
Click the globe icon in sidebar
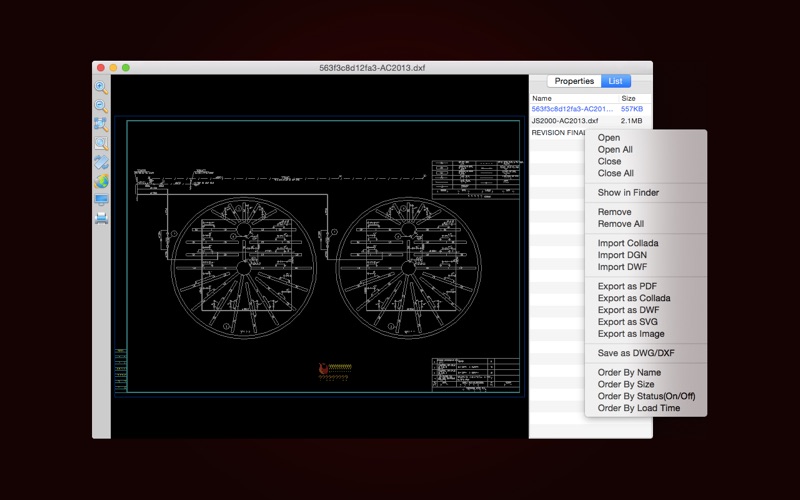point(101,182)
